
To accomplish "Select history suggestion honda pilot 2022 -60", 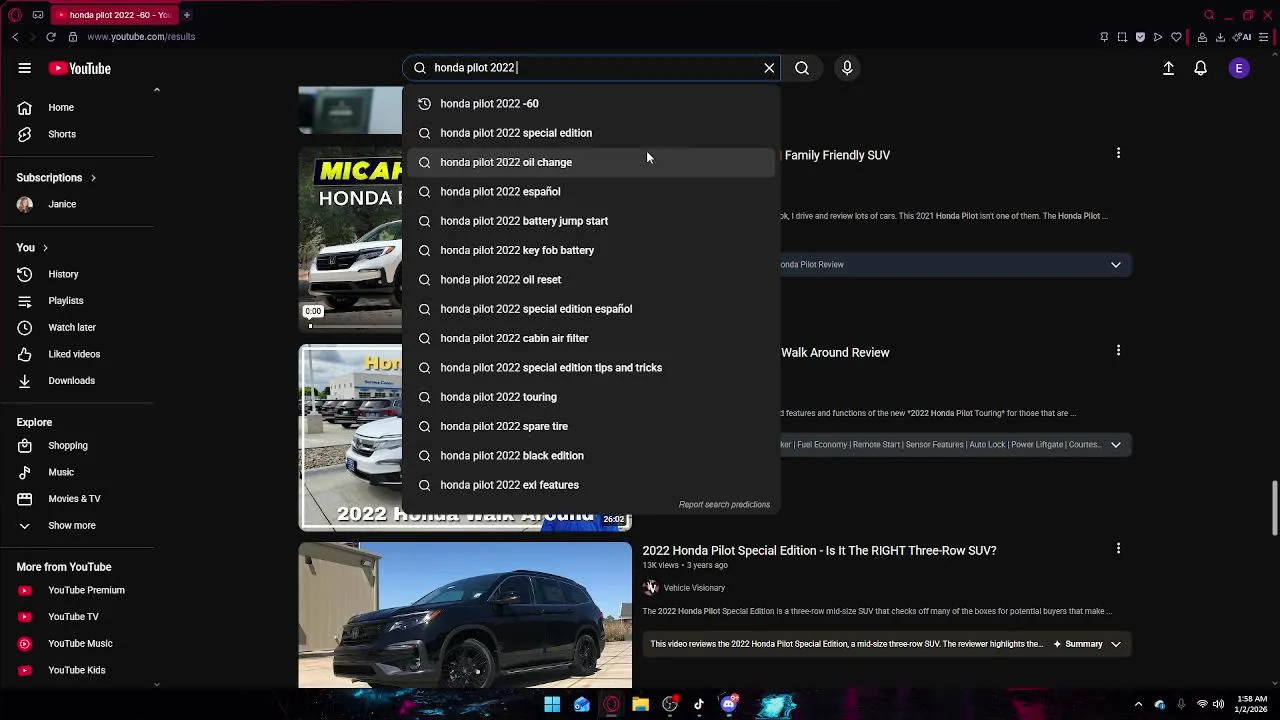I will [590, 104].
